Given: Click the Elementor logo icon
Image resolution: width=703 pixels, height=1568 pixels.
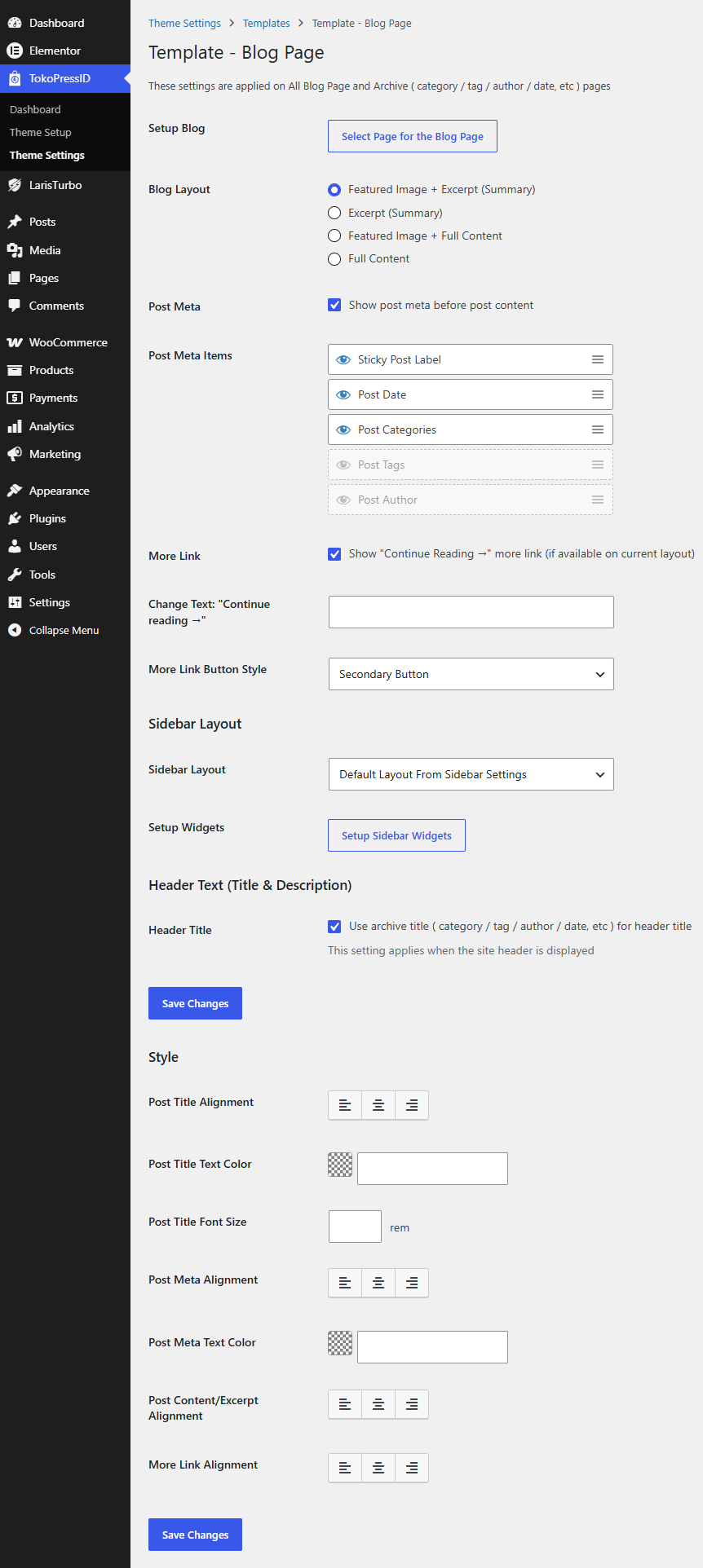Looking at the screenshot, I should (x=15, y=51).
